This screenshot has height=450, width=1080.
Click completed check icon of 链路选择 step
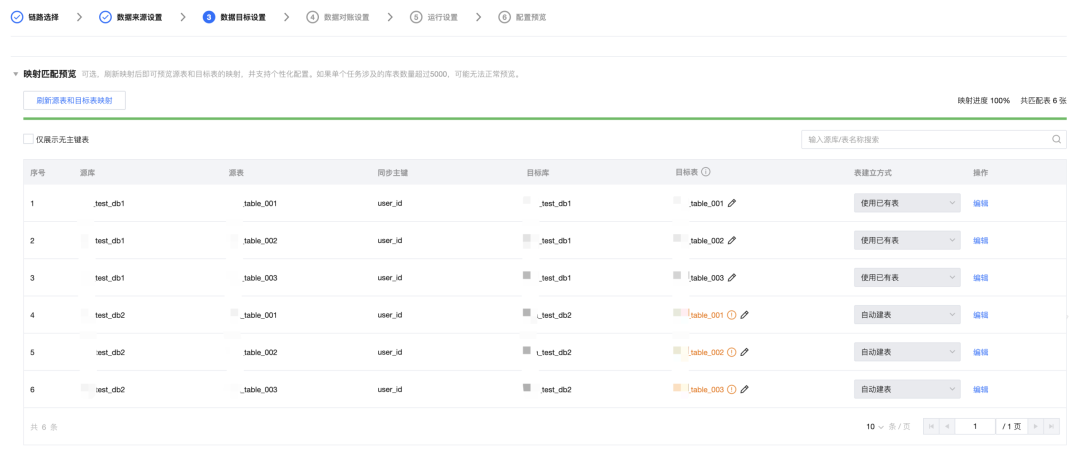point(17,17)
